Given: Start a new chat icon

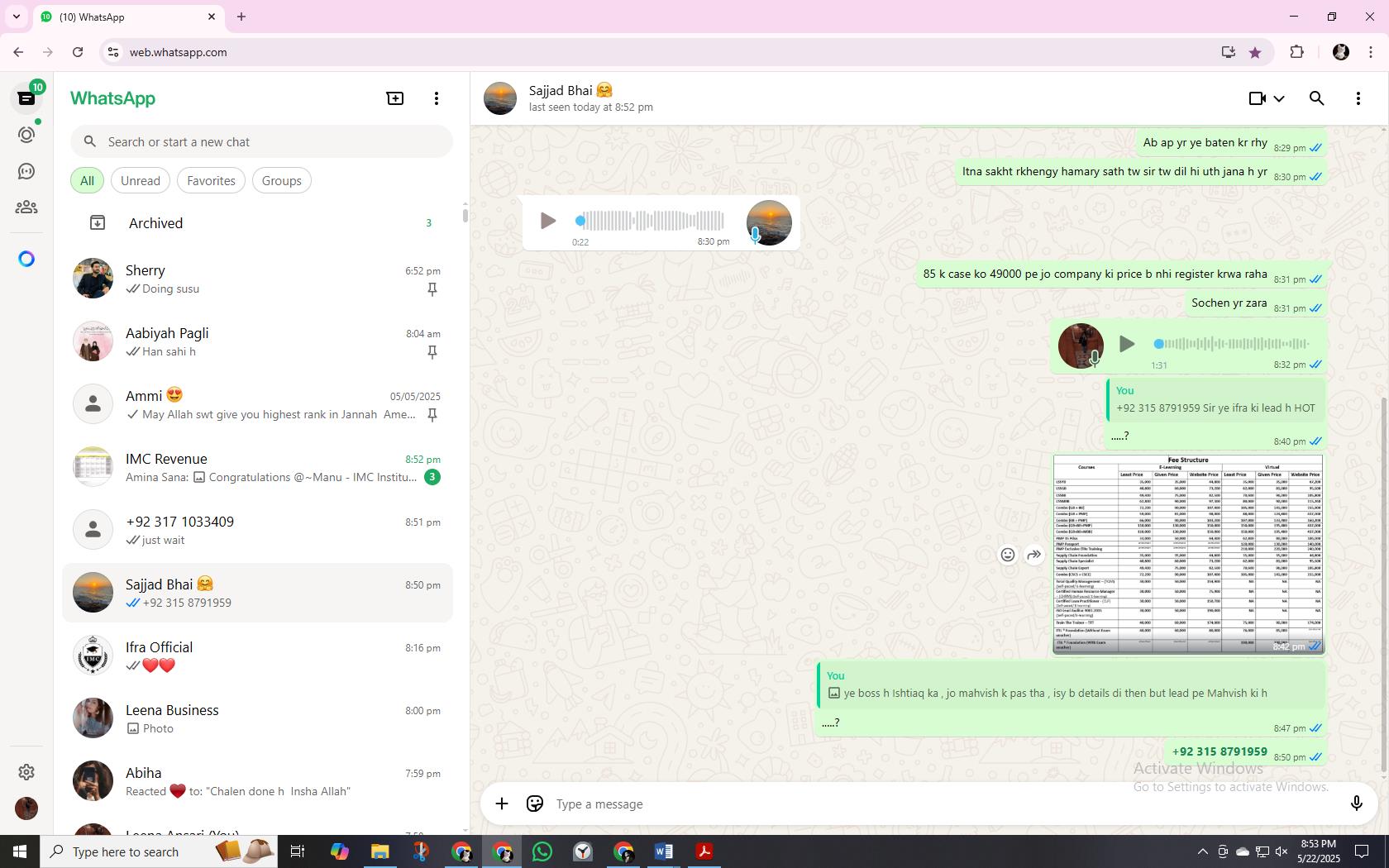Looking at the screenshot, I should point(395,98).
